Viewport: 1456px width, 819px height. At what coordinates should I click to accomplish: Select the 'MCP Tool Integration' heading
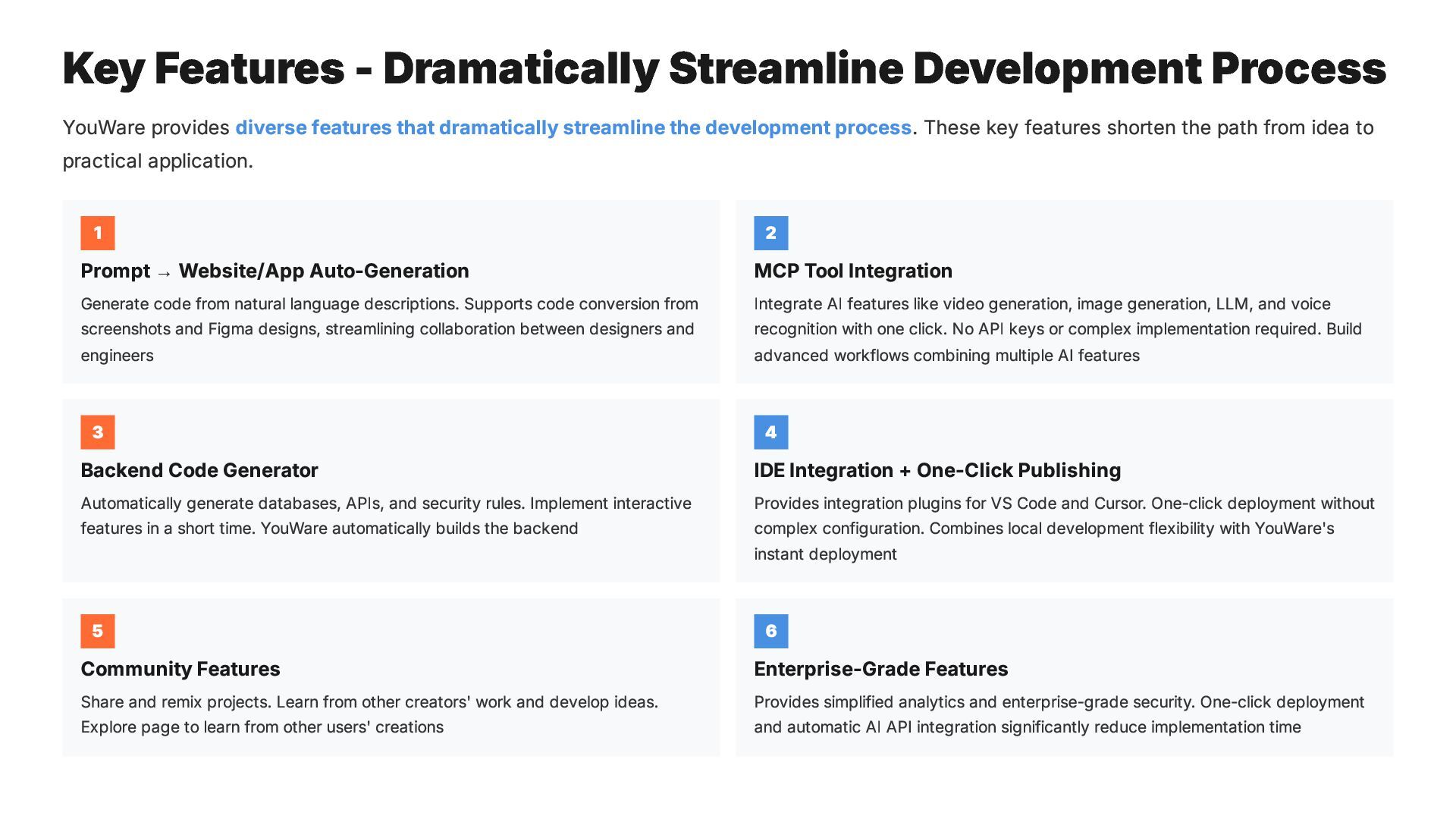852,271
